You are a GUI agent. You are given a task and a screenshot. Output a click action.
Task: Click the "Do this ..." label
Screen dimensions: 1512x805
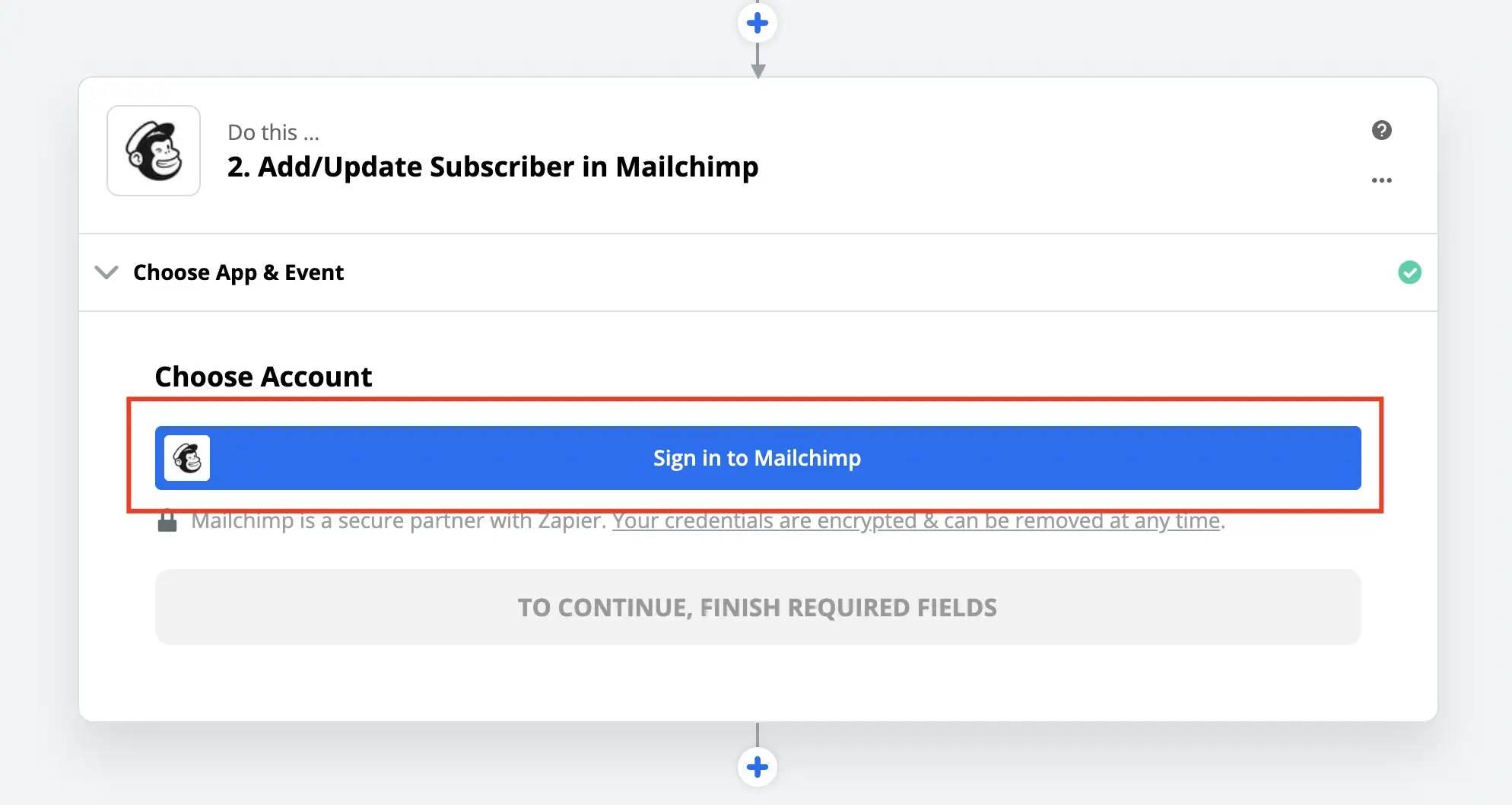coord(273,132)
